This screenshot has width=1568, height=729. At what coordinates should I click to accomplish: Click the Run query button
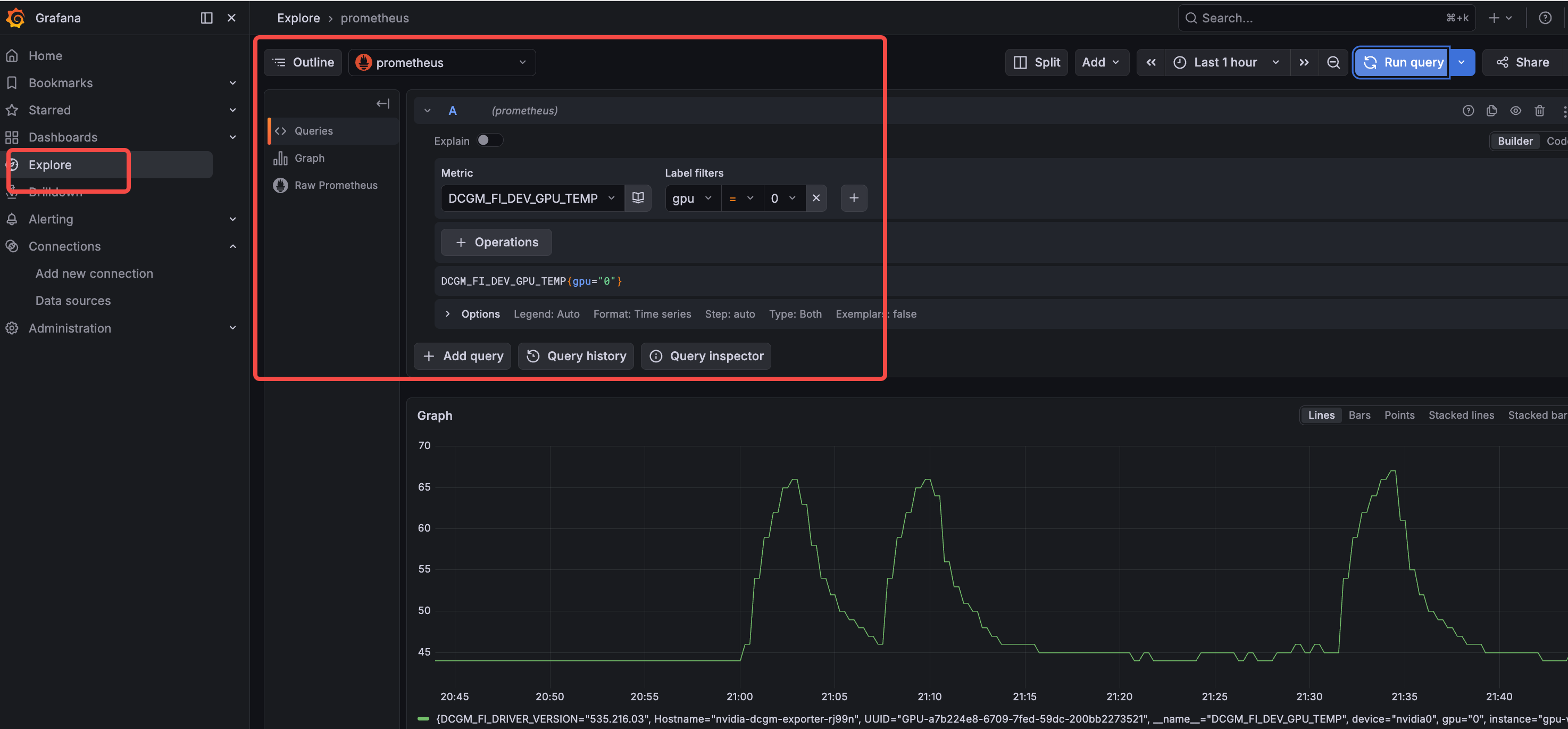coord(1403,63)
